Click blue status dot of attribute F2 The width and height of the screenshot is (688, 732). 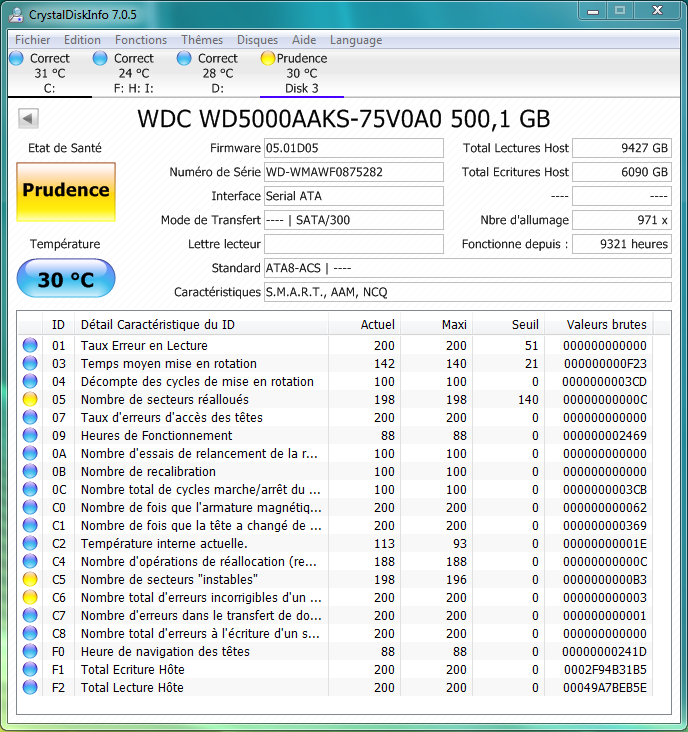pyautogui.click(x=30, y=687)
